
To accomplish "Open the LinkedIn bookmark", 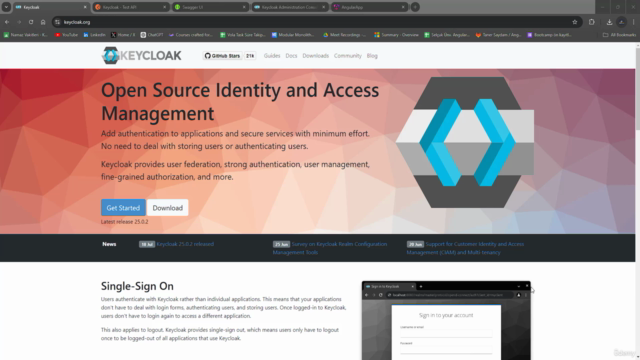I will click(x=94, y=35).
